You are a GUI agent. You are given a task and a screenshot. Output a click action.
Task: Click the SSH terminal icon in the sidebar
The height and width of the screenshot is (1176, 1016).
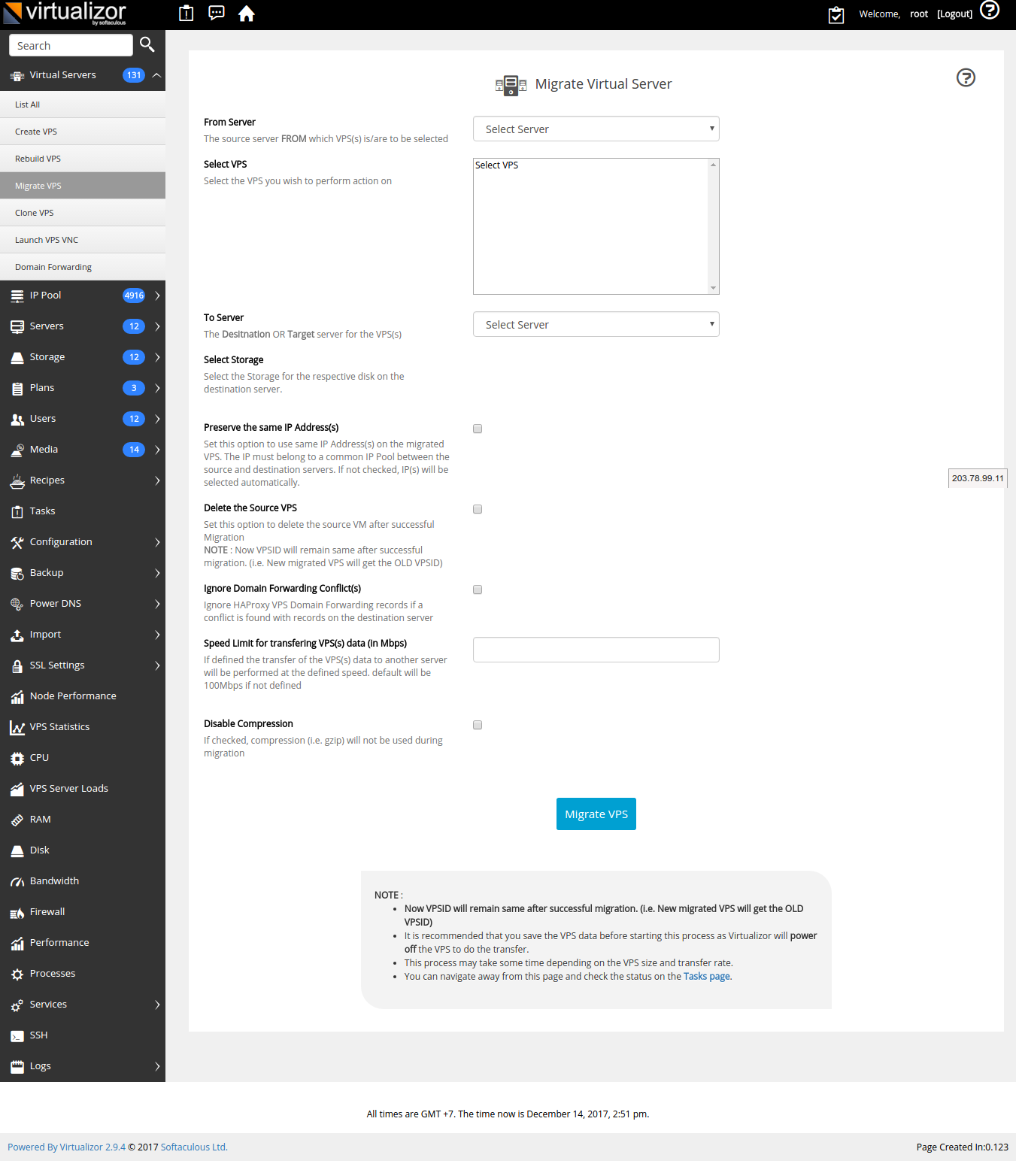17,1035
